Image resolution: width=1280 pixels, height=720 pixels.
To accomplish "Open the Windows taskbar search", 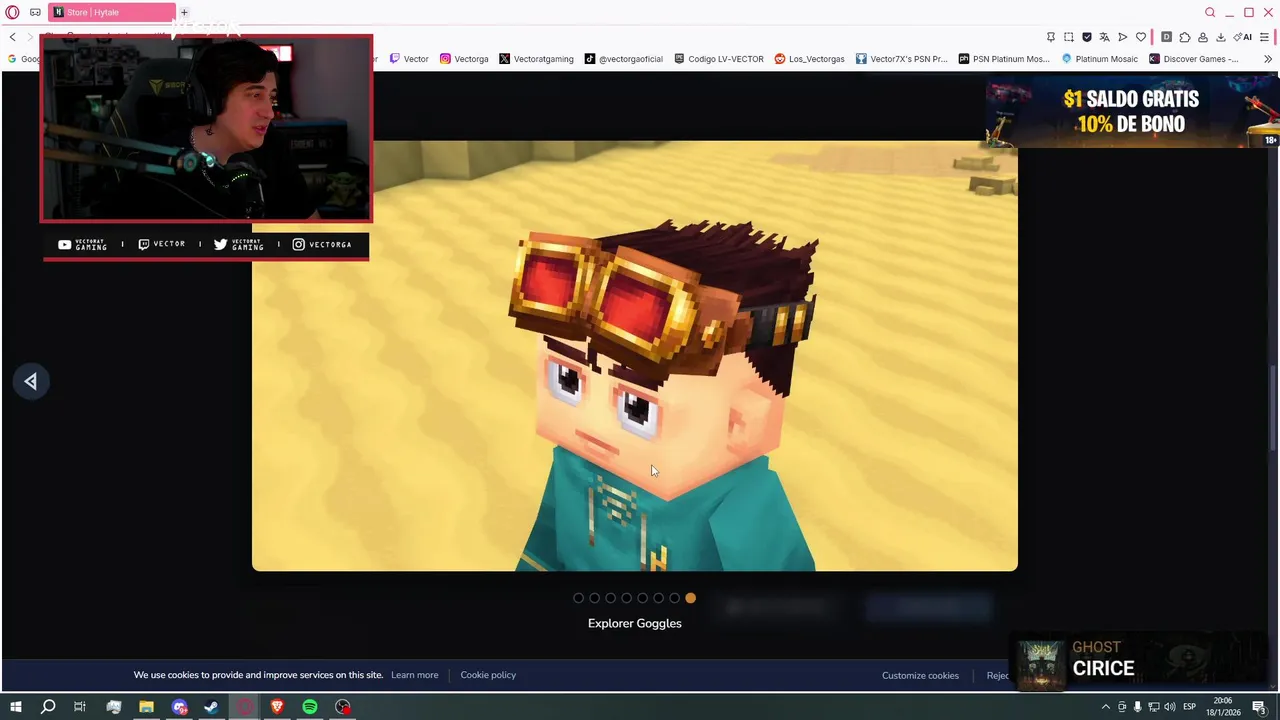I will [47, 707].
